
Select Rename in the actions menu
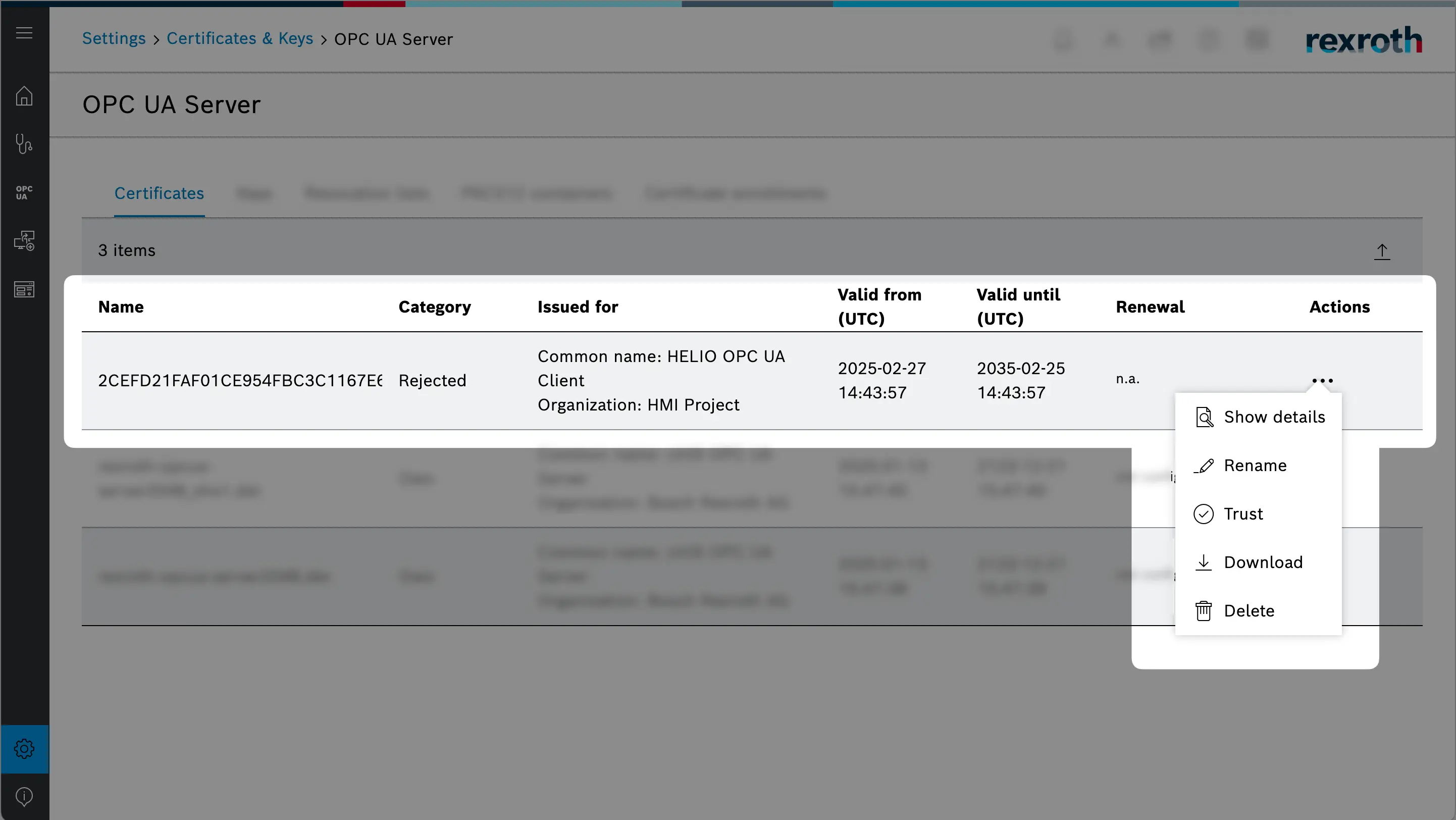[x=1254, y=466]
